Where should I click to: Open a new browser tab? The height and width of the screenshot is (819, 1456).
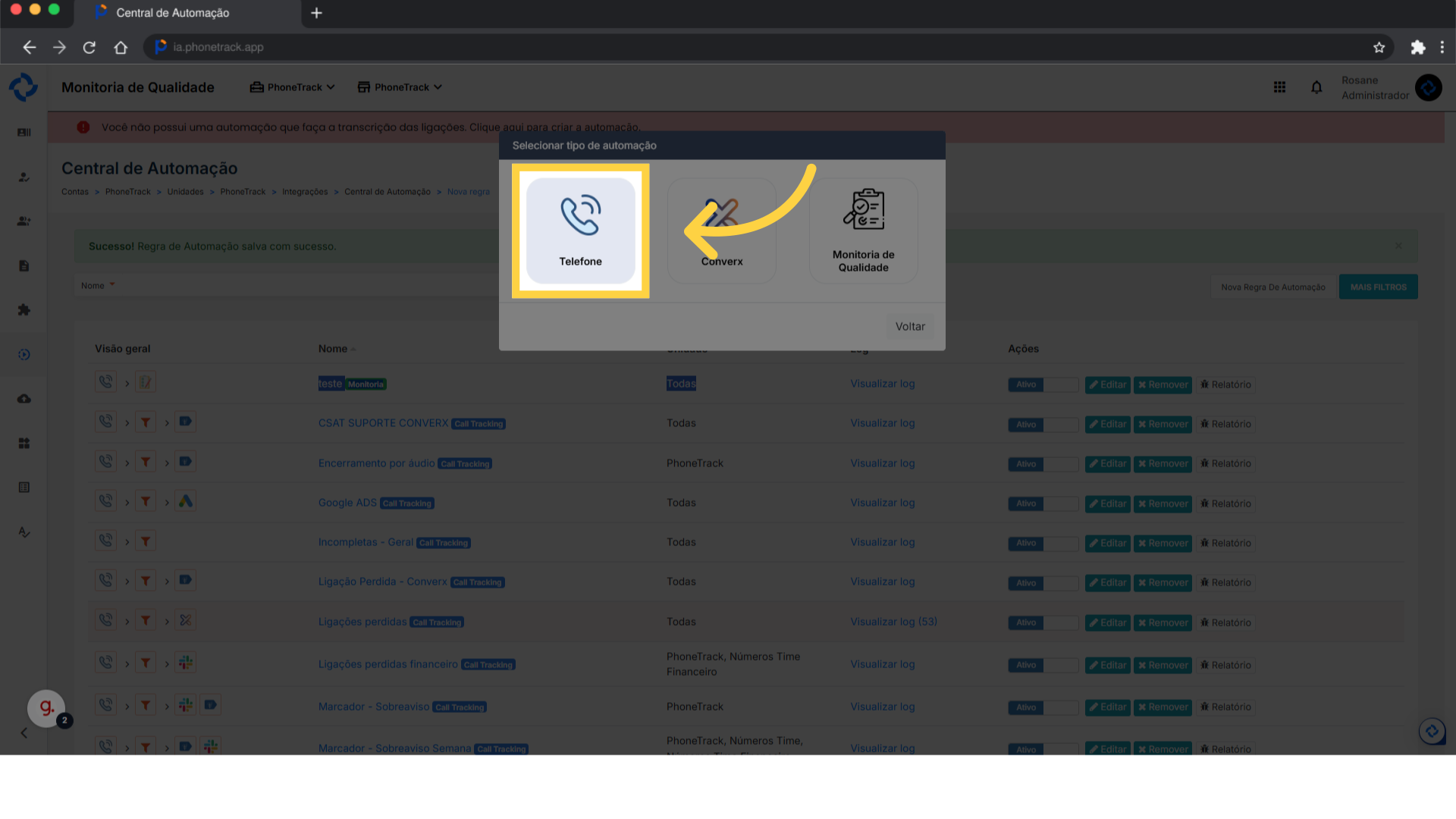click(316, 13)
